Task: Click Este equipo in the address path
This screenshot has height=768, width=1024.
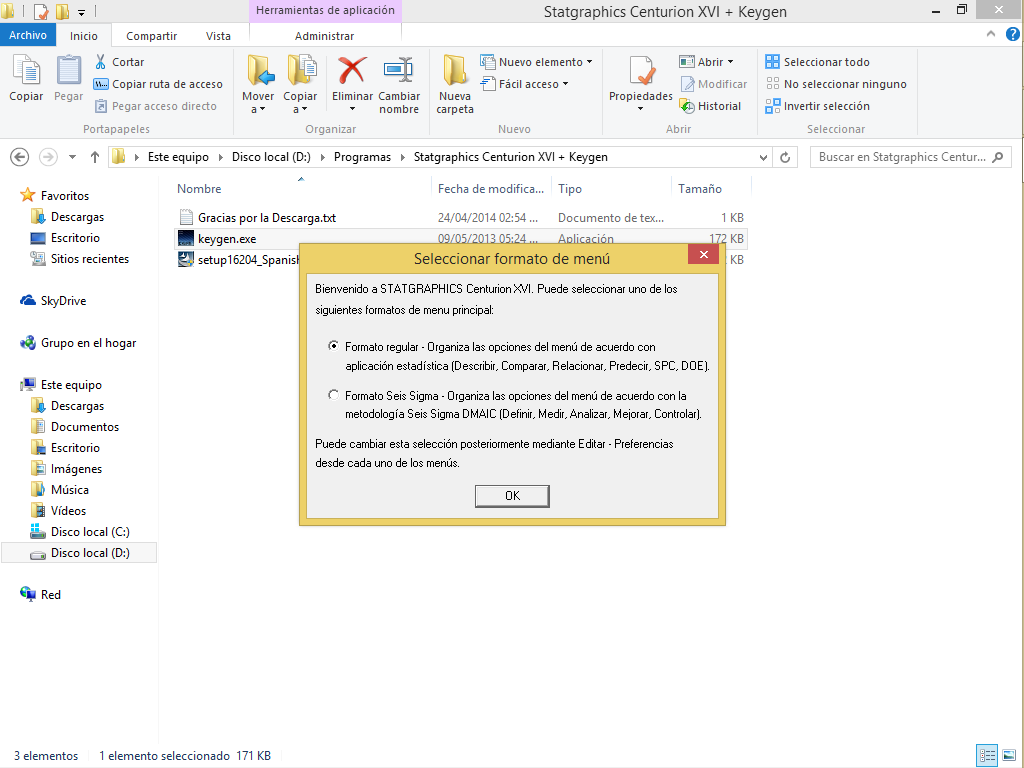Action: 178,157
